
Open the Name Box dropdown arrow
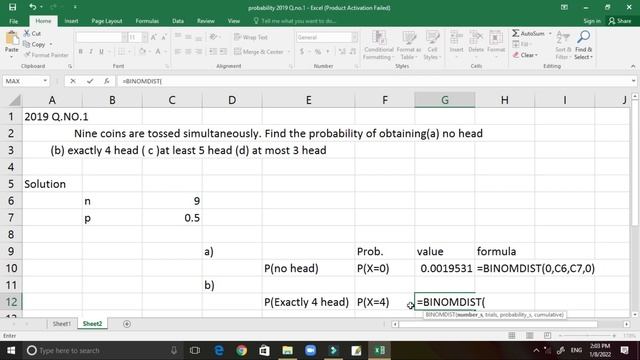click(45, 81)
